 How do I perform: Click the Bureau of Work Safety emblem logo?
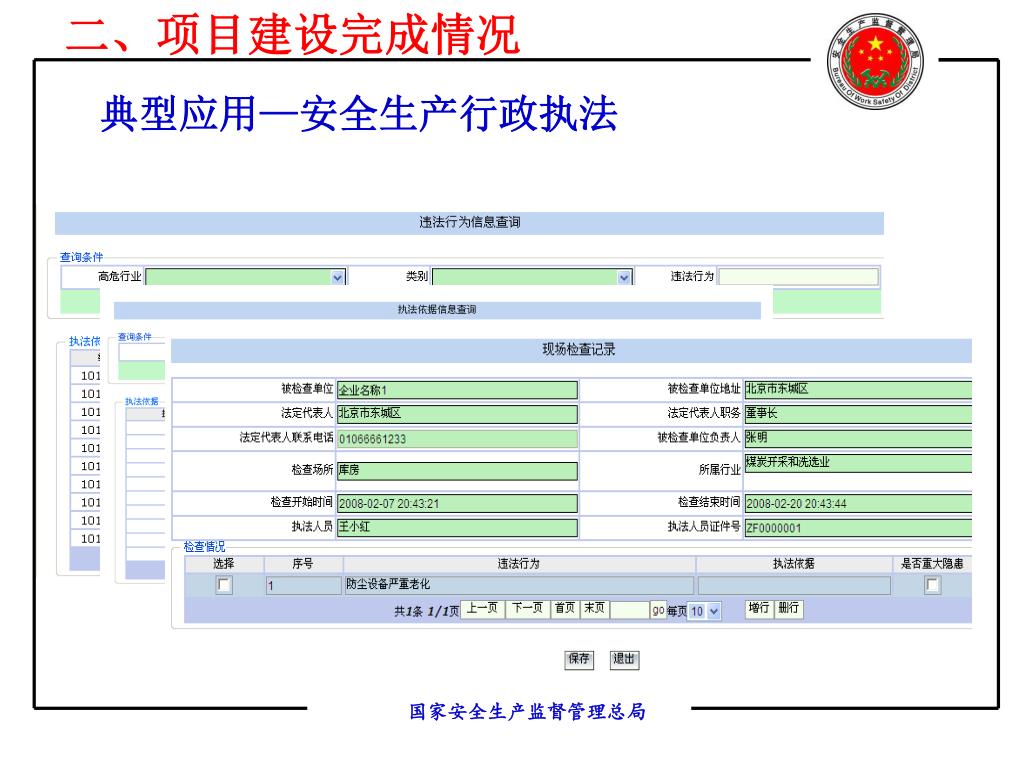875,61
